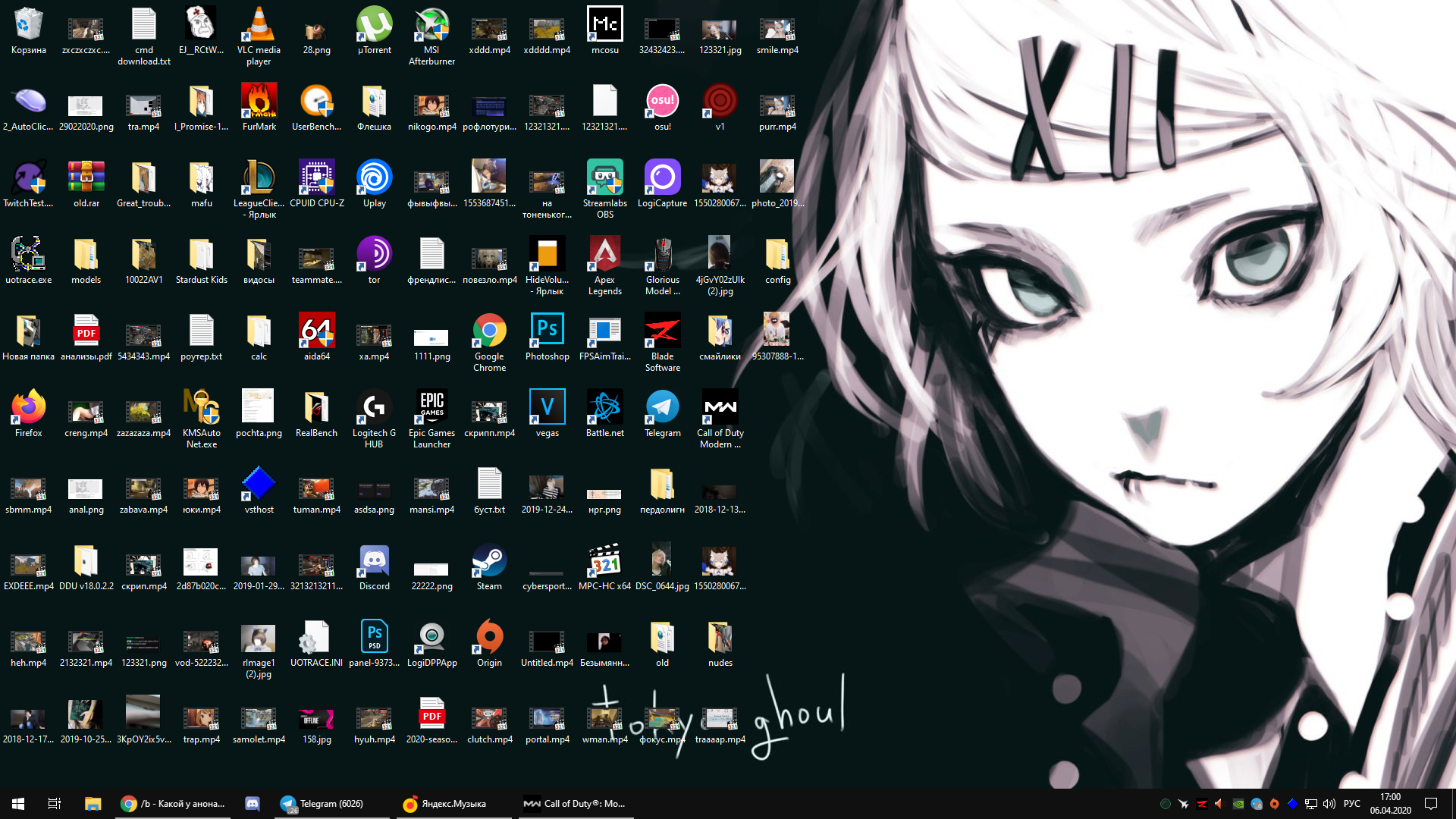The width and height of the screenshot is (1456, 819).
Task: Launch Blade Software shortcut
Action: pyautogui.click(x=662, y=344)
